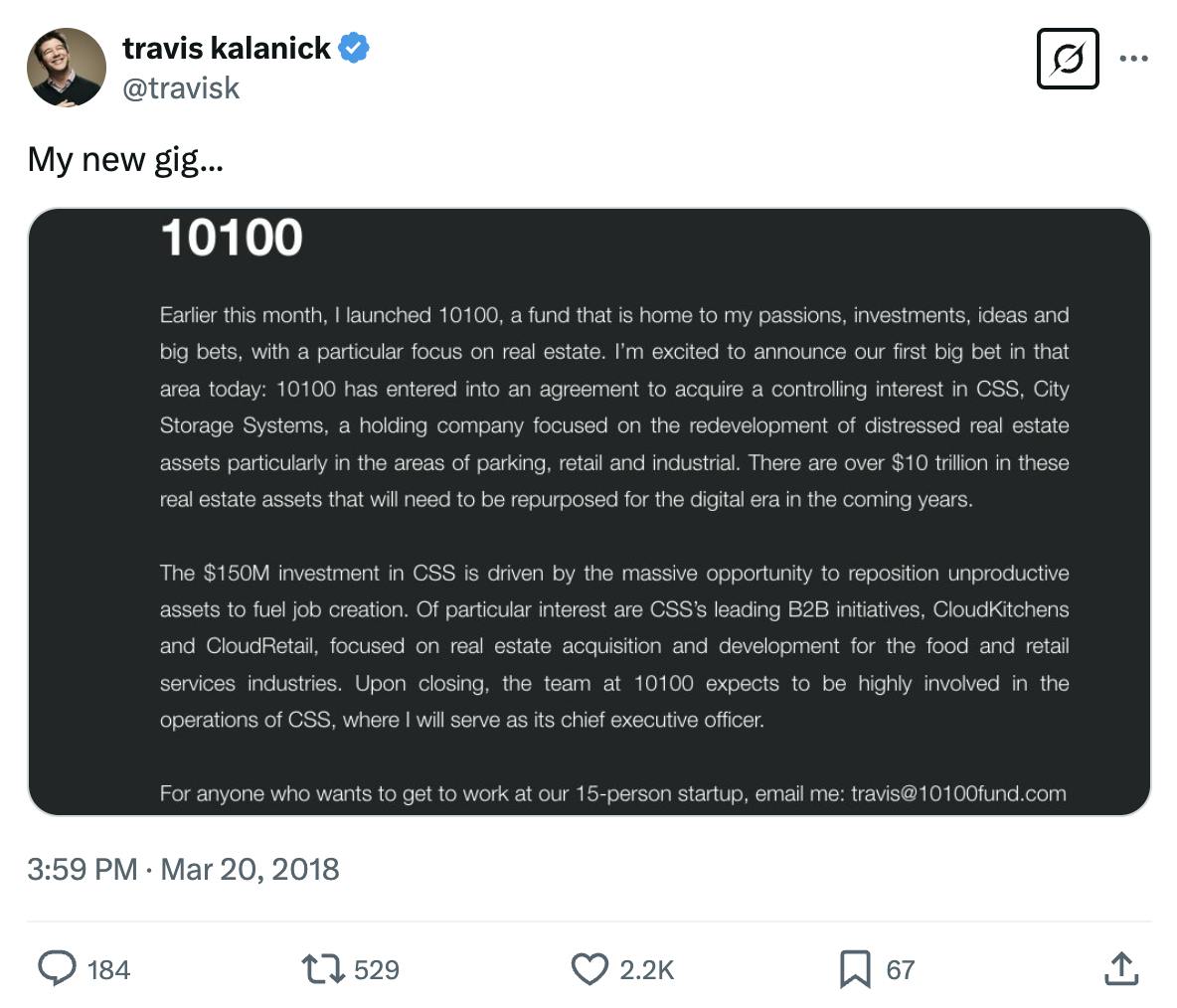Click the 3:59 PM Mar 20, 2018 timestamp

183,869
